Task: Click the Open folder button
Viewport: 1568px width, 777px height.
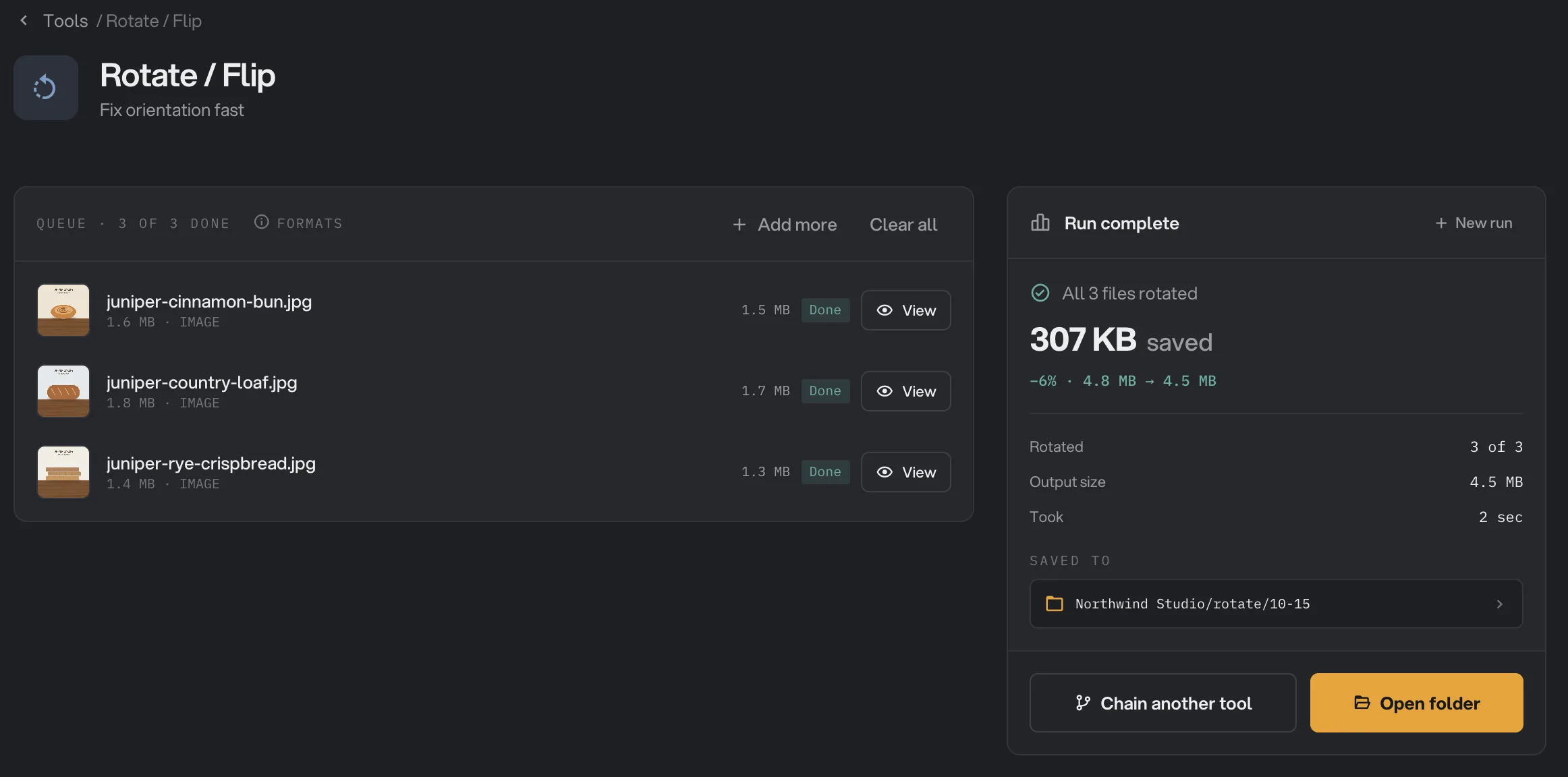Action: [x=1416, y=703]
